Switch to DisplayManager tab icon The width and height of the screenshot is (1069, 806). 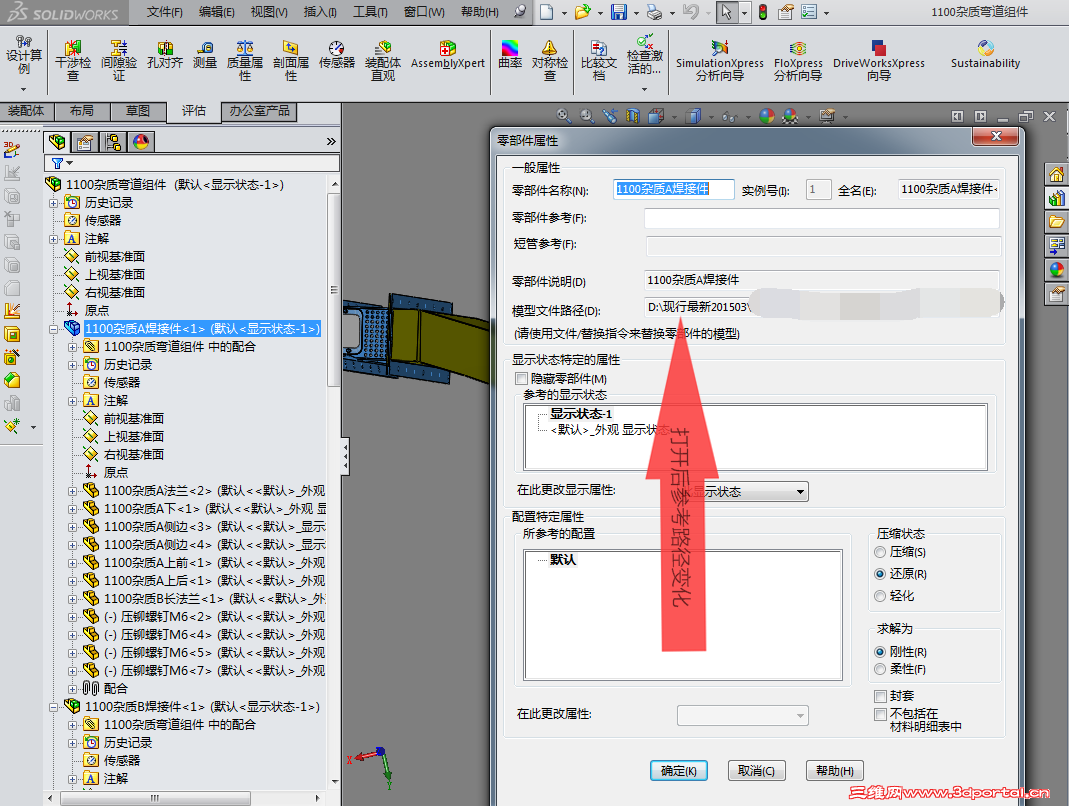click(141, 141)
